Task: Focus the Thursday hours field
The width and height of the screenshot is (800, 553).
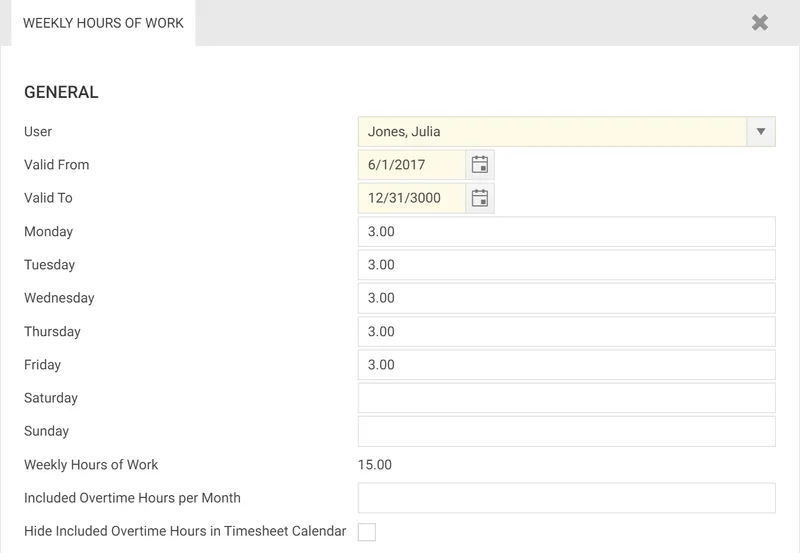Action: [x=566, y=332]
